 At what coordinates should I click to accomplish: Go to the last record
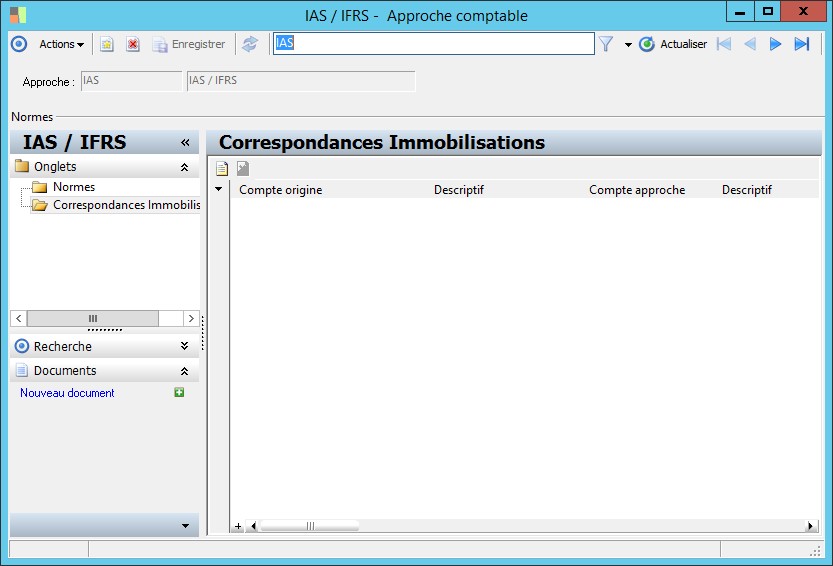(802, 44)
